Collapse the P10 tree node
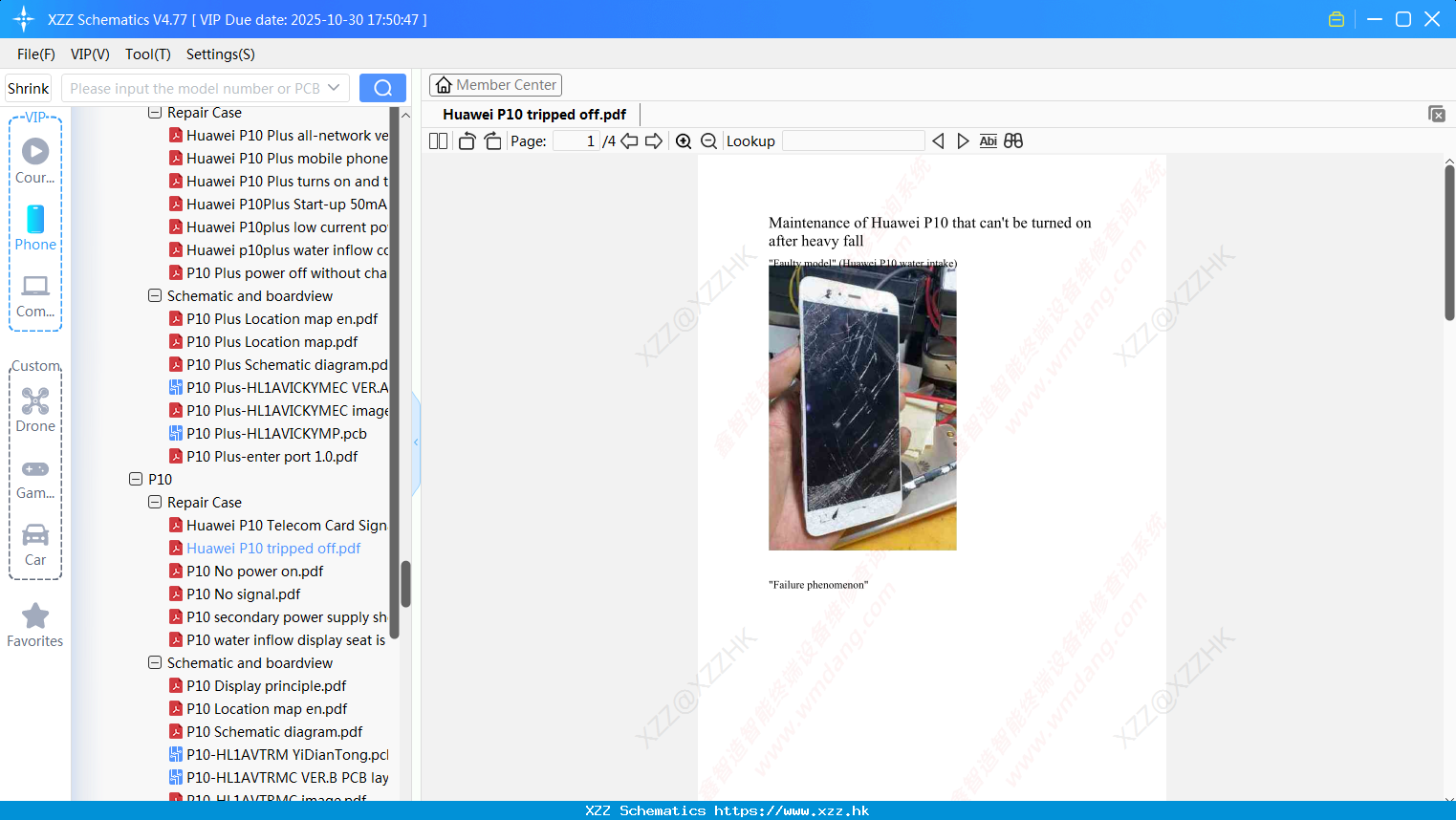1456x820 pixels. 136,479
